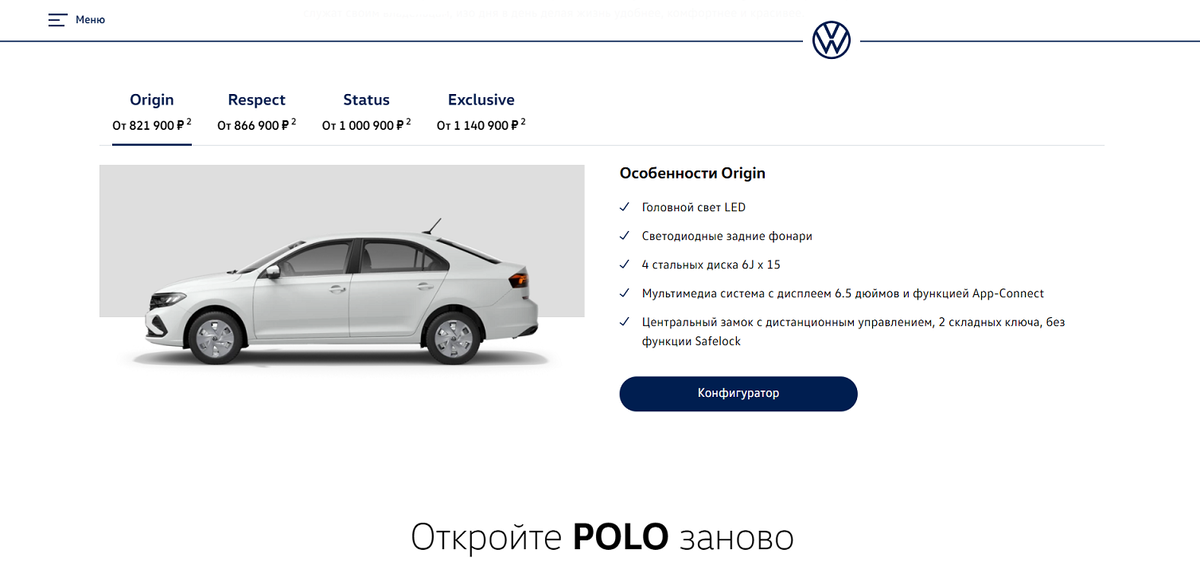Click checkmark beside Мультимедиа система item

[624, 293]
